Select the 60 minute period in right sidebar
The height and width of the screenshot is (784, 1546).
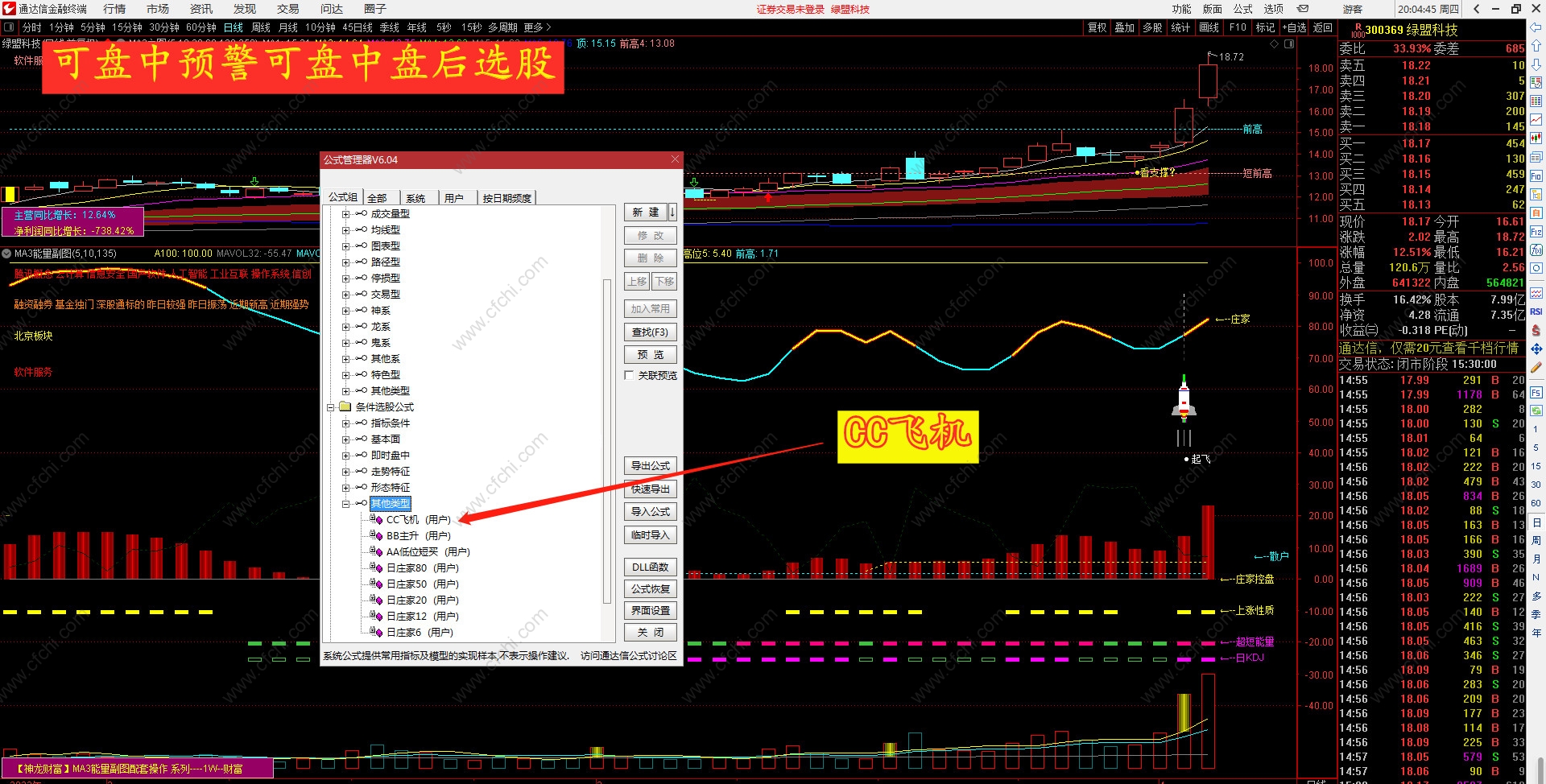(1536, 503)
